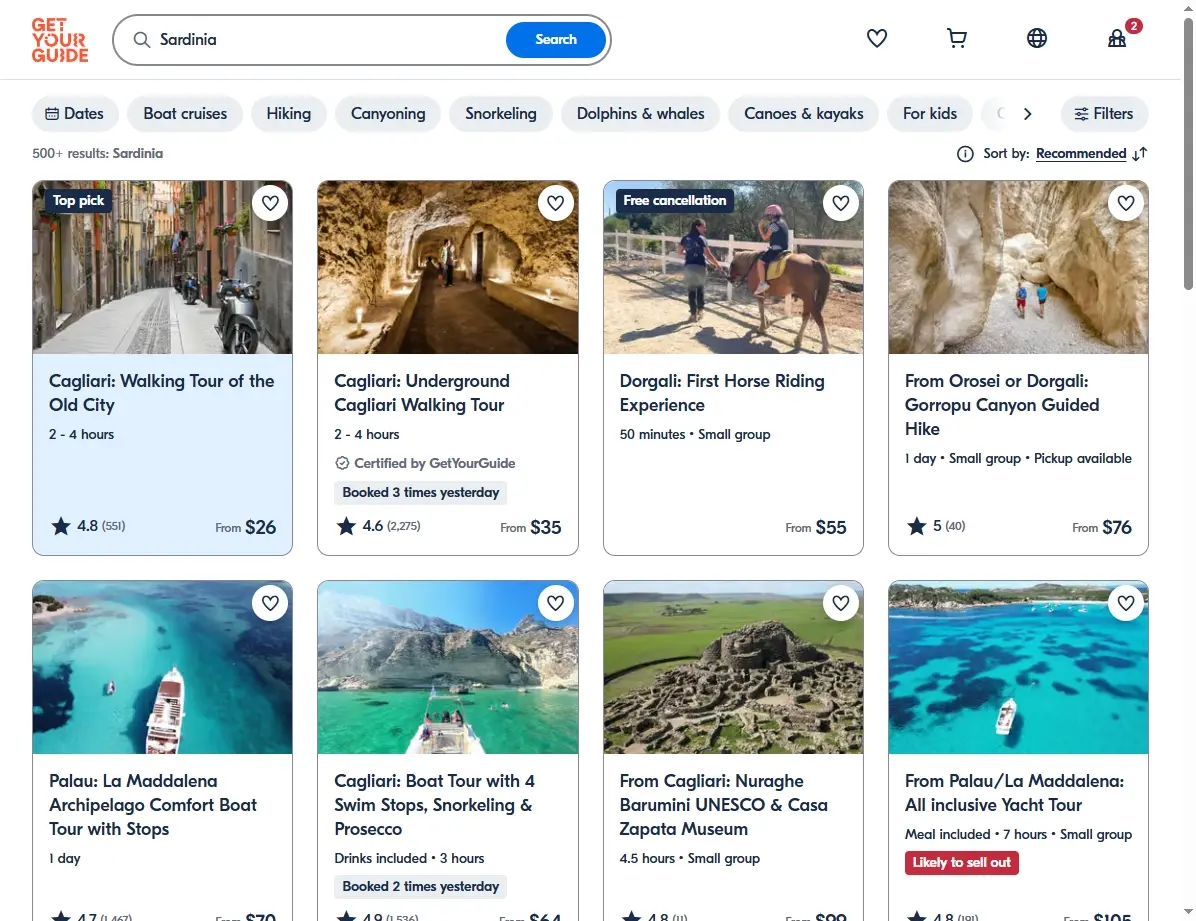The image size is (1196, 921).
Task: Open Nuraghe Barumini UNESCO tour title
Action: coord(723,805)
